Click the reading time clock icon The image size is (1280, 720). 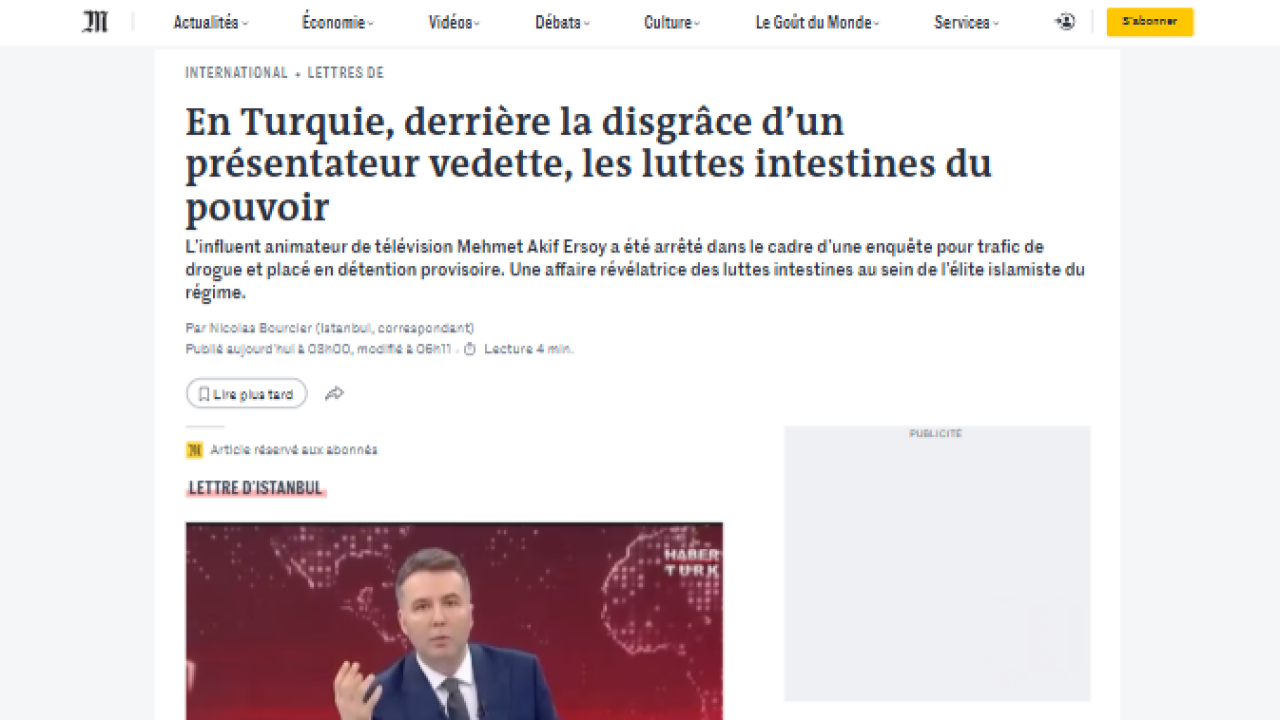pos(469,349)
